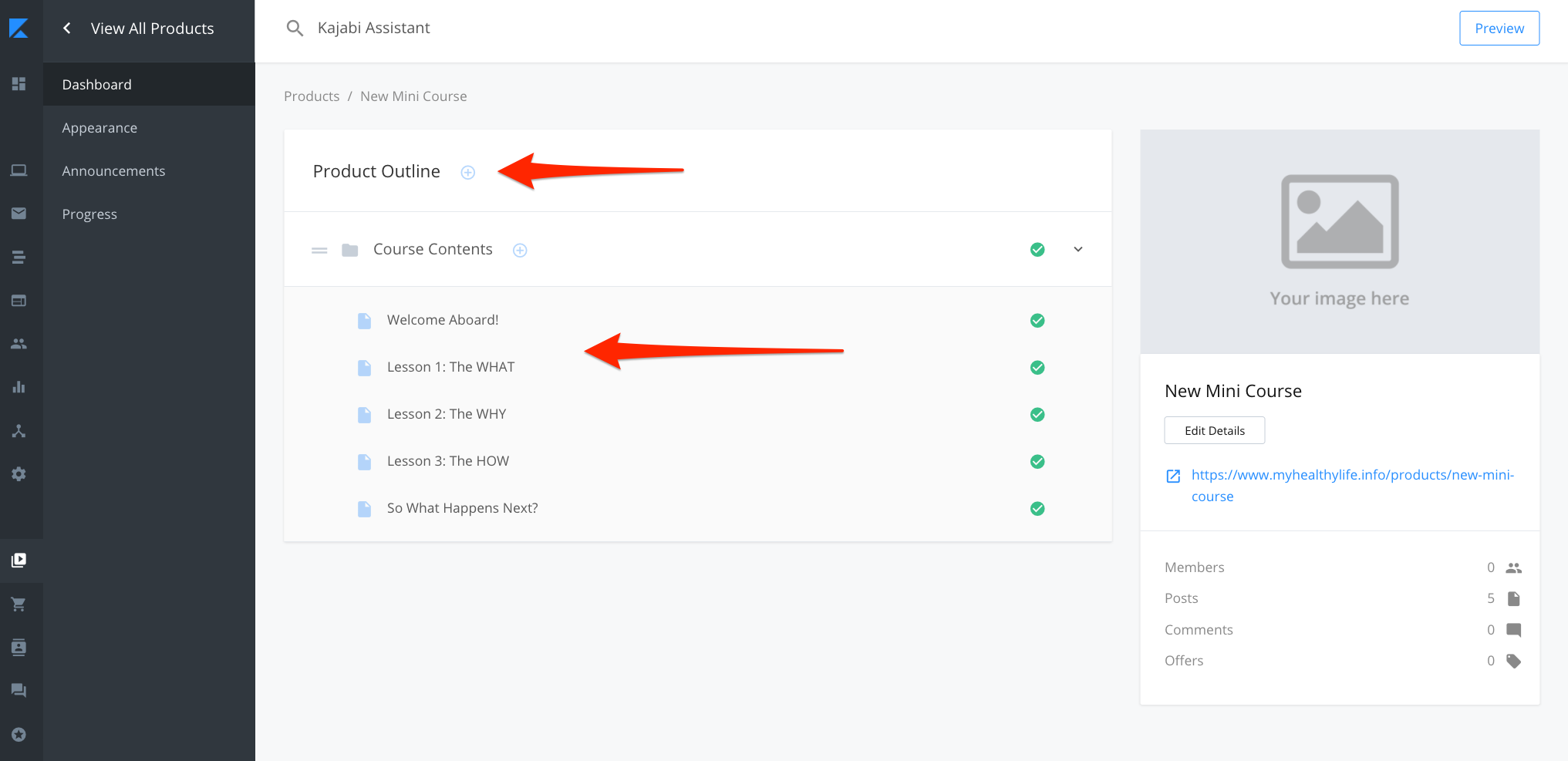The height and width of the screenshot is (761, 1568).
Task: Click the Comments bubble icon in stats
Action: [1514, 630]
